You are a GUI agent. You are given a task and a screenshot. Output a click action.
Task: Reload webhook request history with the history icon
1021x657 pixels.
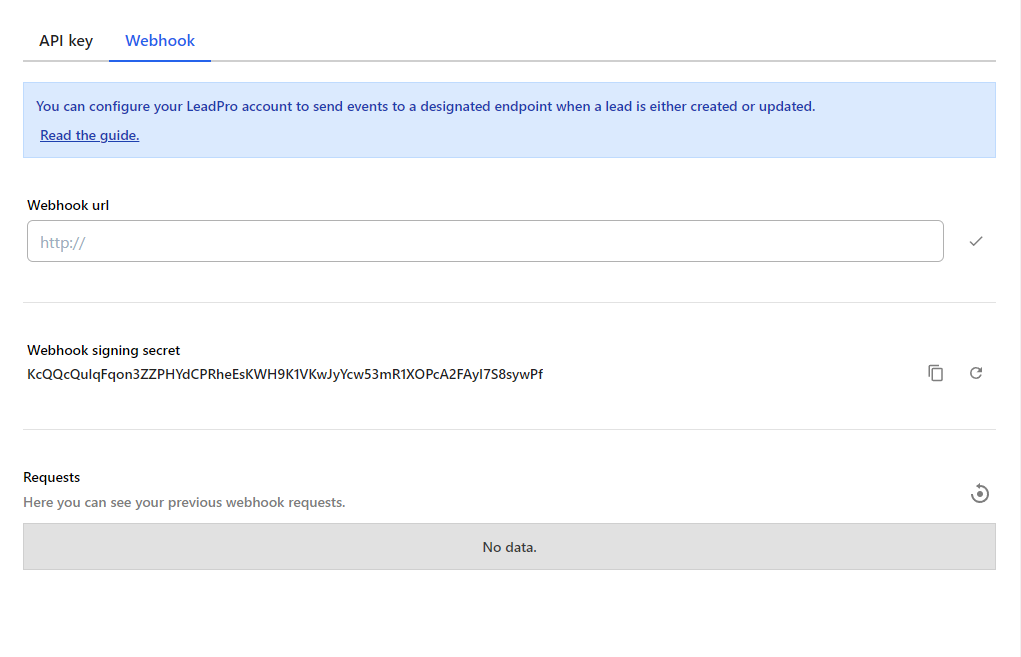[x=980, y=493]
